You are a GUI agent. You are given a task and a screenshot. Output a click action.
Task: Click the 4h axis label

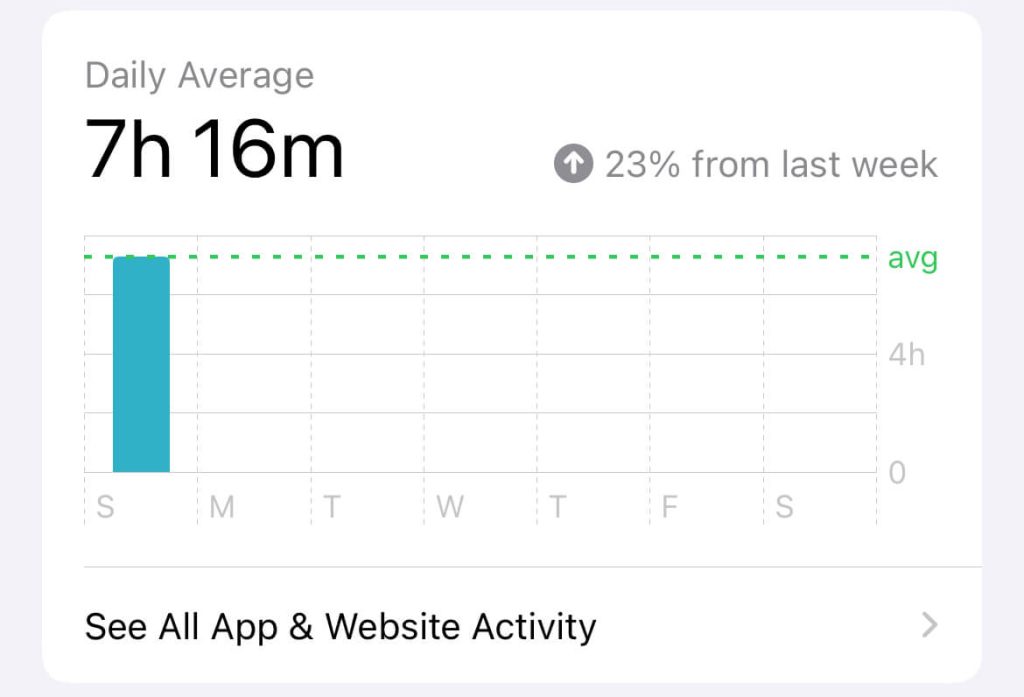[x=906, y=355]
